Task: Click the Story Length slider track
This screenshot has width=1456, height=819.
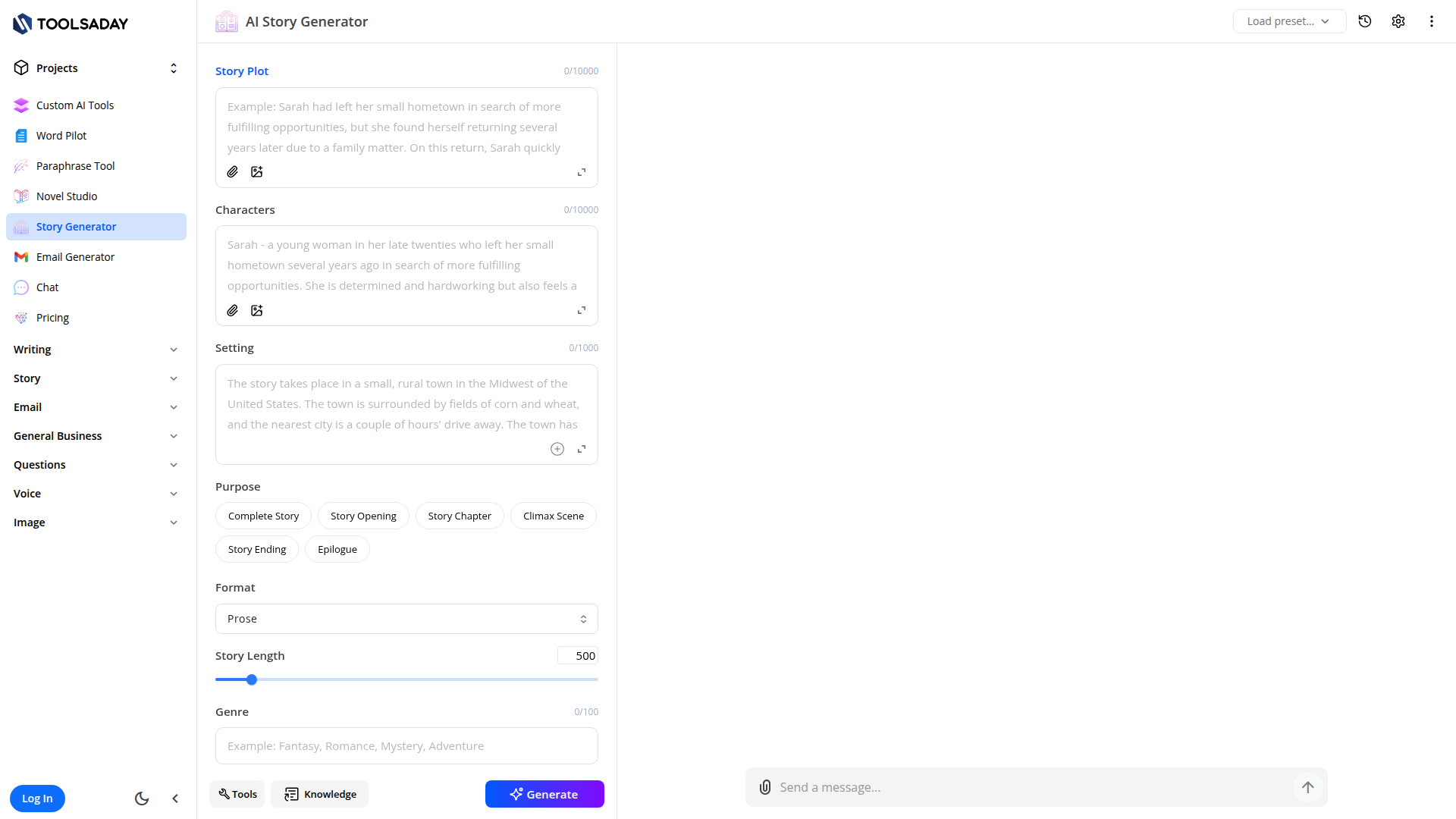Action: 425,679
